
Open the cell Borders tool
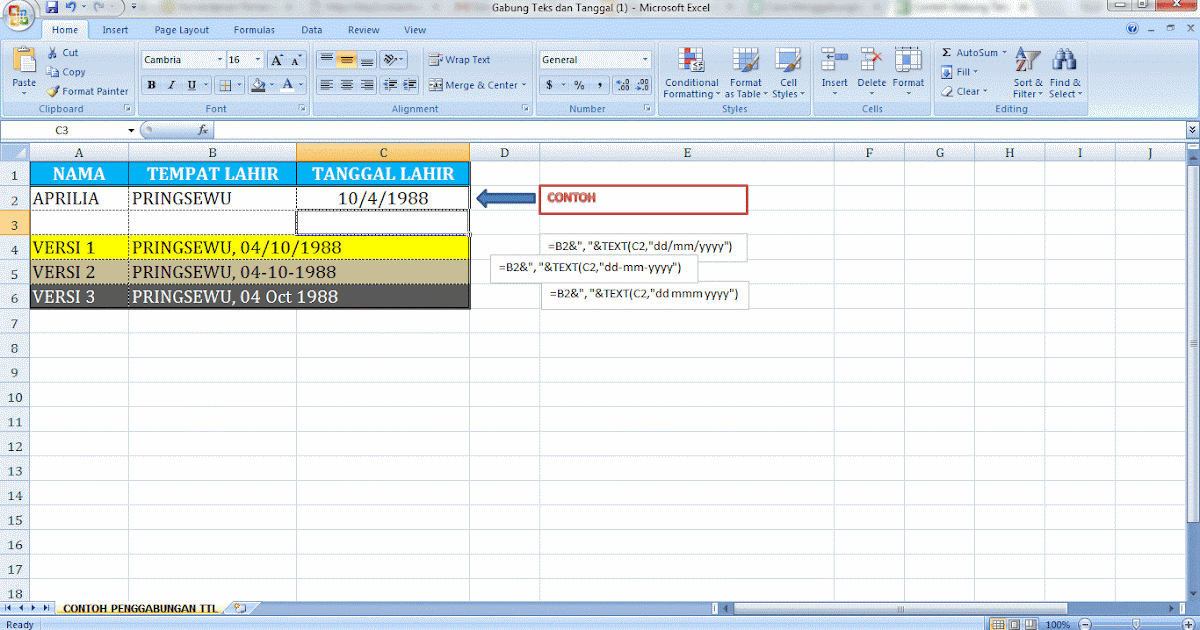226,85
